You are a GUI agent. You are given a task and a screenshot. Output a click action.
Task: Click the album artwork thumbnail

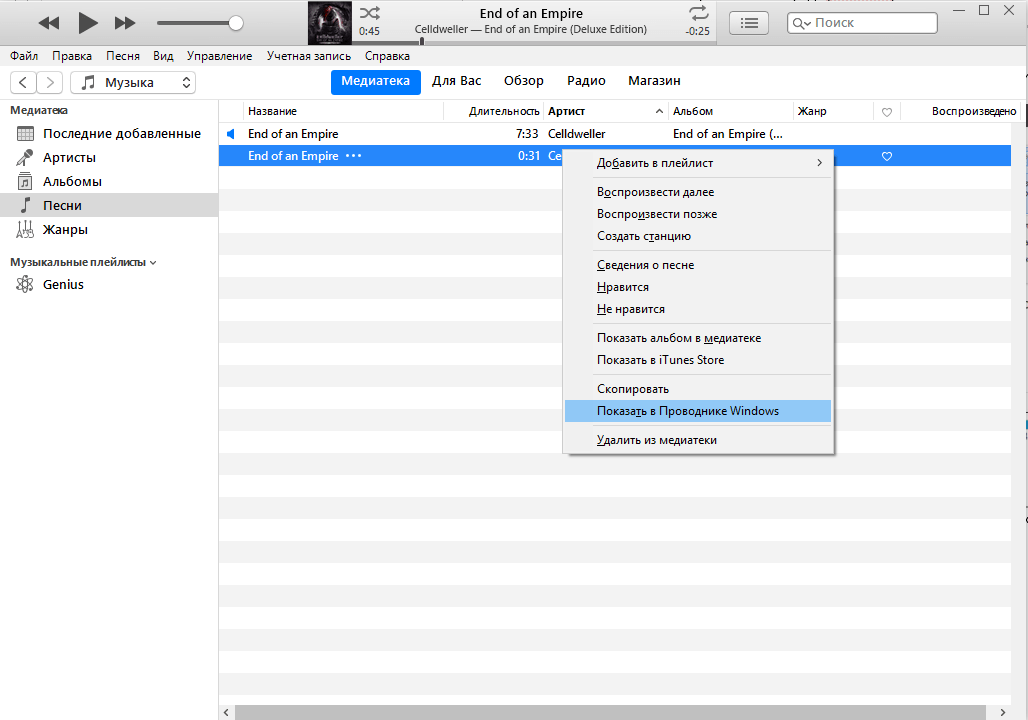click(329, 22)
